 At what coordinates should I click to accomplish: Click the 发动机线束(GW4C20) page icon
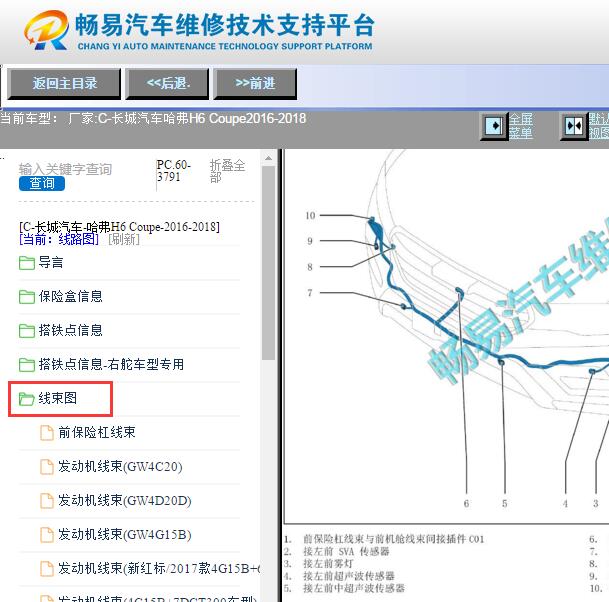[47, 467]
